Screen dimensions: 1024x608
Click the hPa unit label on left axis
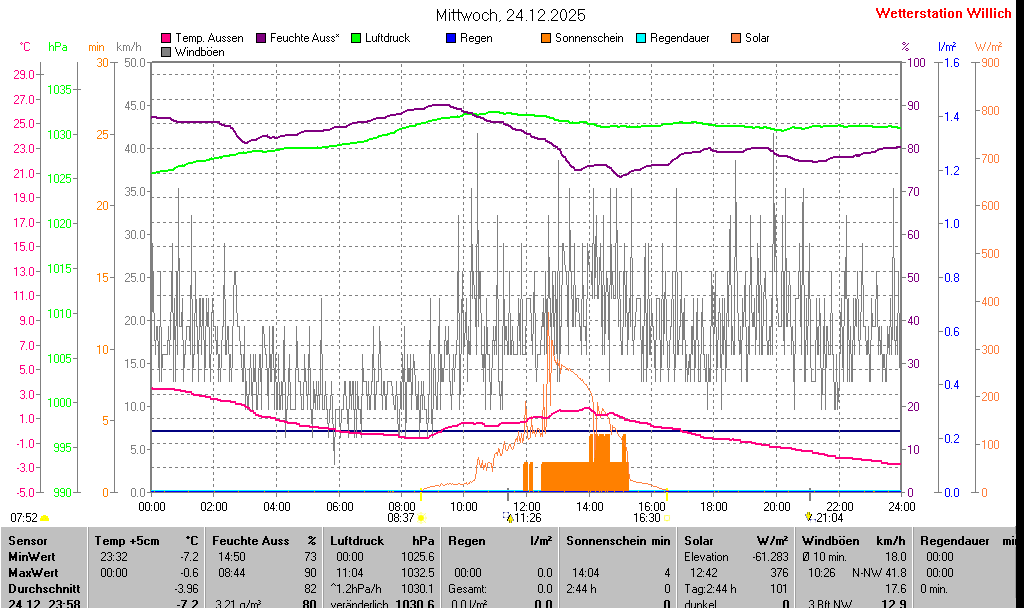point(58,47)
